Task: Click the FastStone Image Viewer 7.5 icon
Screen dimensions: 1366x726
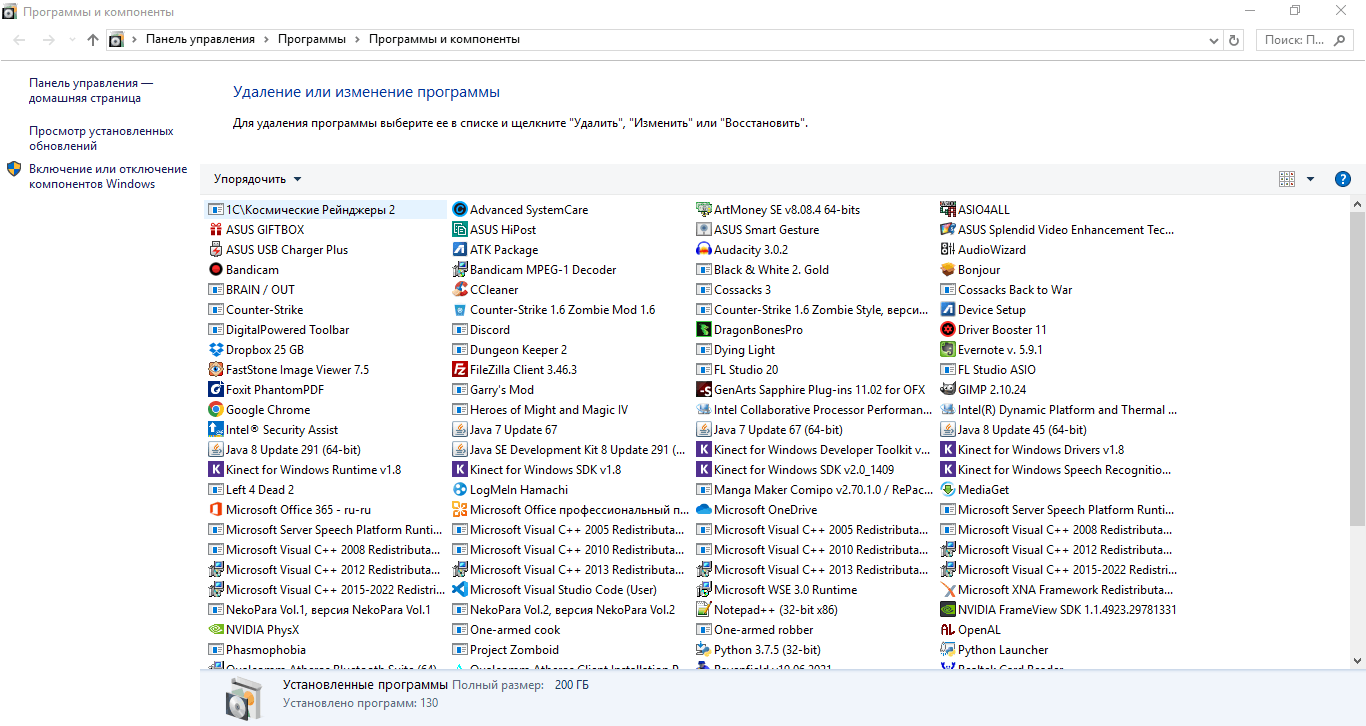Action: tap(216, 370)
